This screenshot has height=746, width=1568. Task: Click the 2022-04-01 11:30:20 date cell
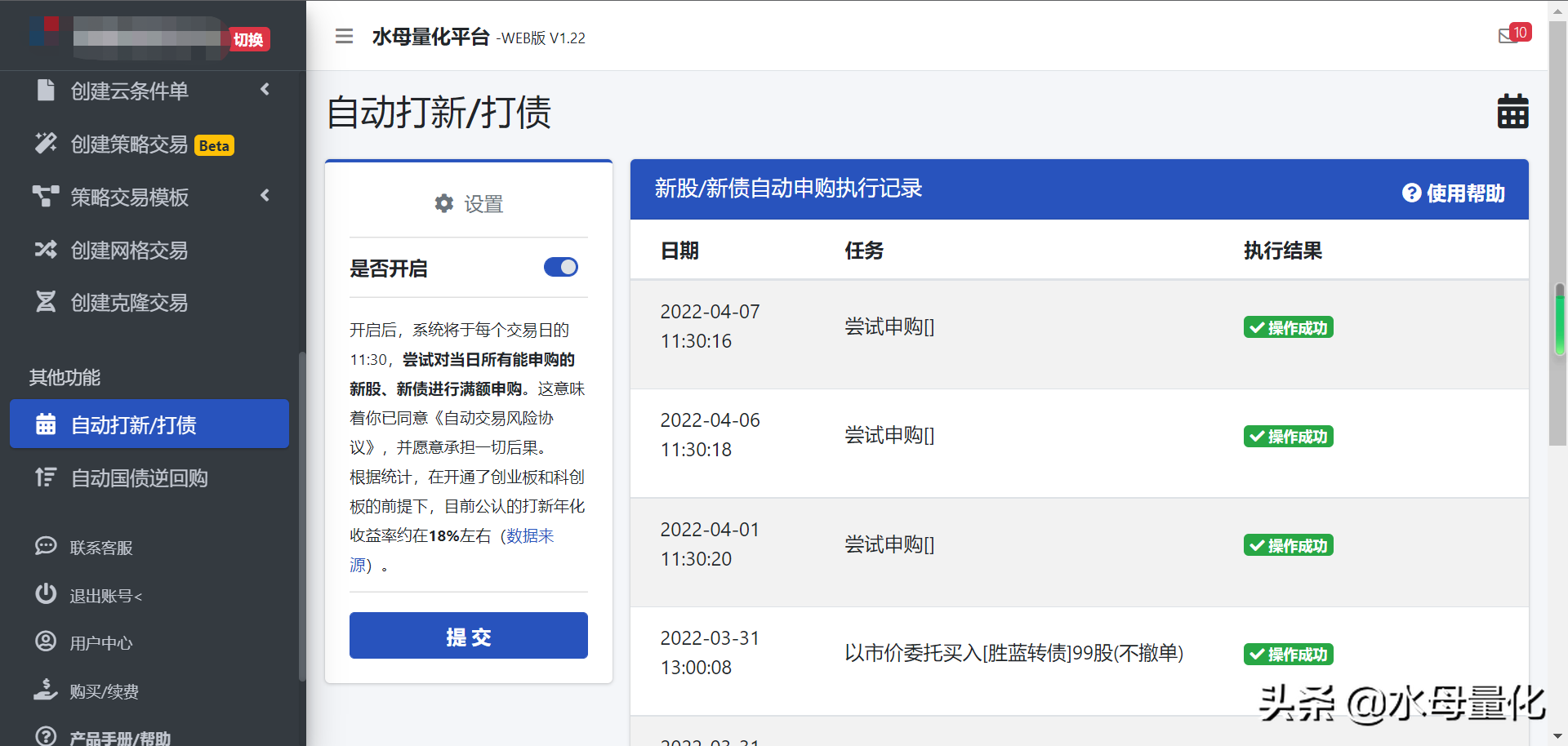710,544
